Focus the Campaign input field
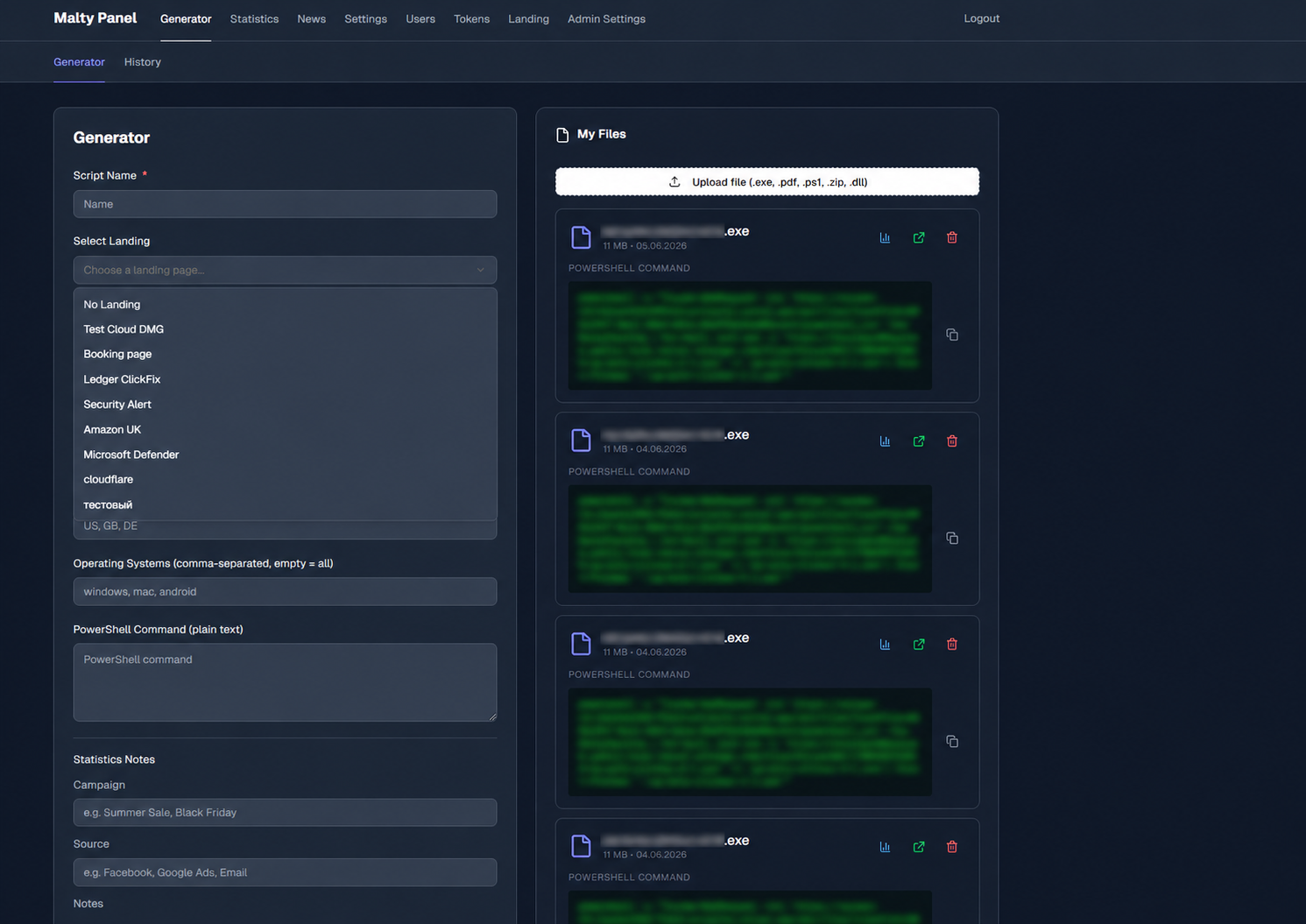 tap(285, 812)
